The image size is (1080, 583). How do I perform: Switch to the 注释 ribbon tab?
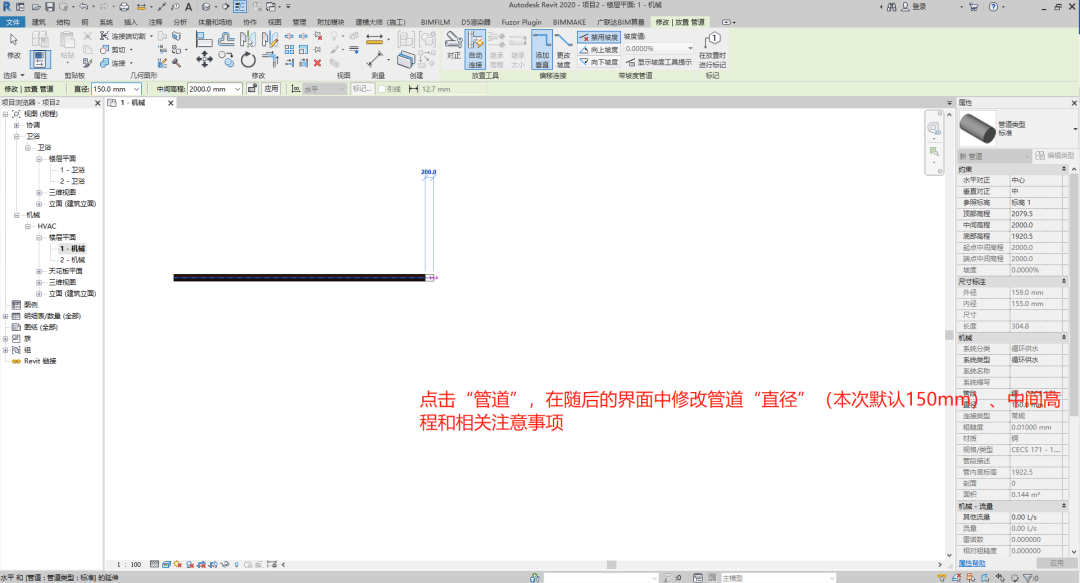click(x=155, y=22)
